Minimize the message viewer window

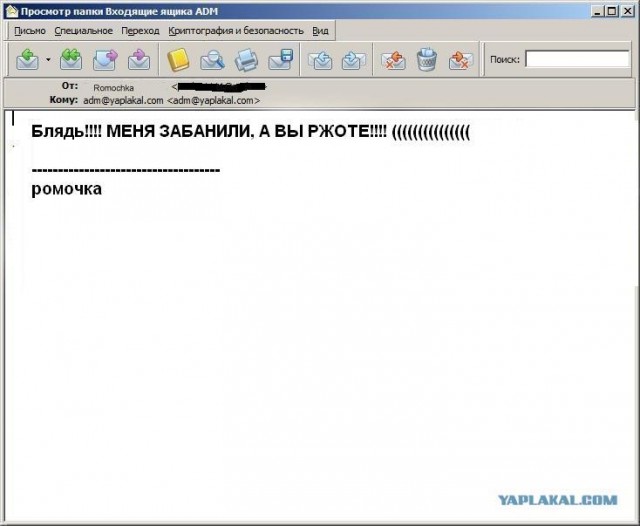[x=597, y=11]
